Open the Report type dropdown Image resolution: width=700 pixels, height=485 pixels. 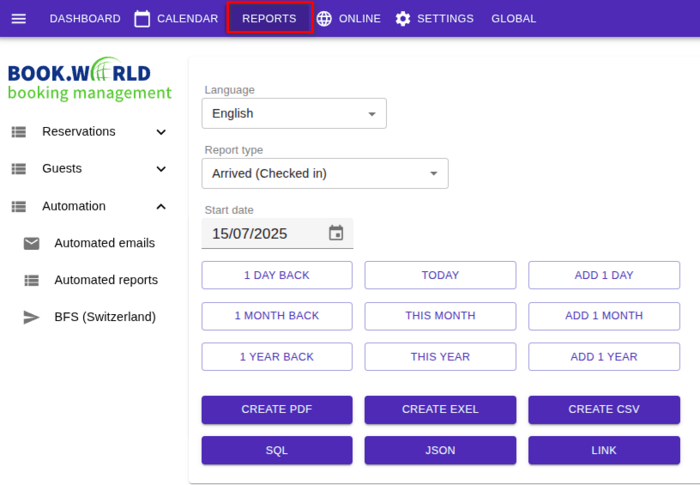pos(325,173)
